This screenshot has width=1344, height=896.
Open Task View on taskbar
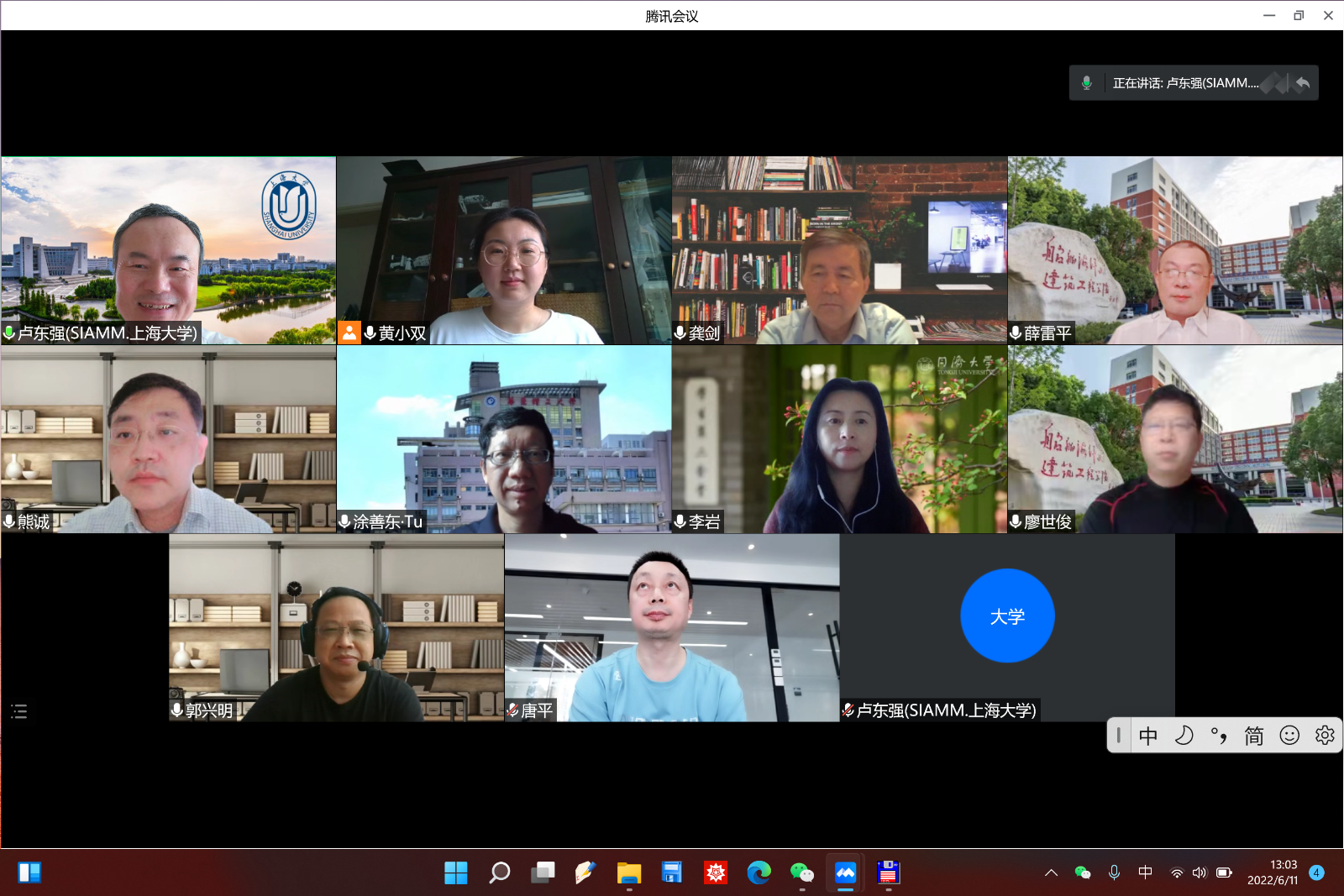coord(543,872)
